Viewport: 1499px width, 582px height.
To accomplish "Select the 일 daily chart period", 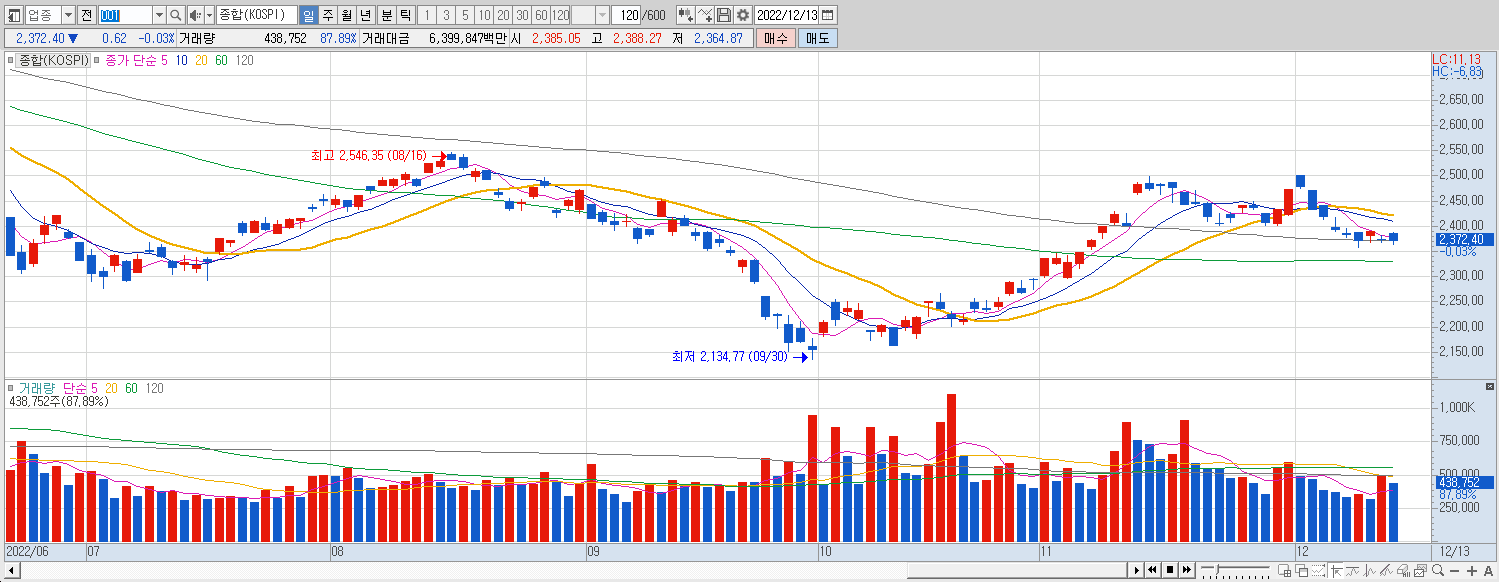I will (308, 15).
